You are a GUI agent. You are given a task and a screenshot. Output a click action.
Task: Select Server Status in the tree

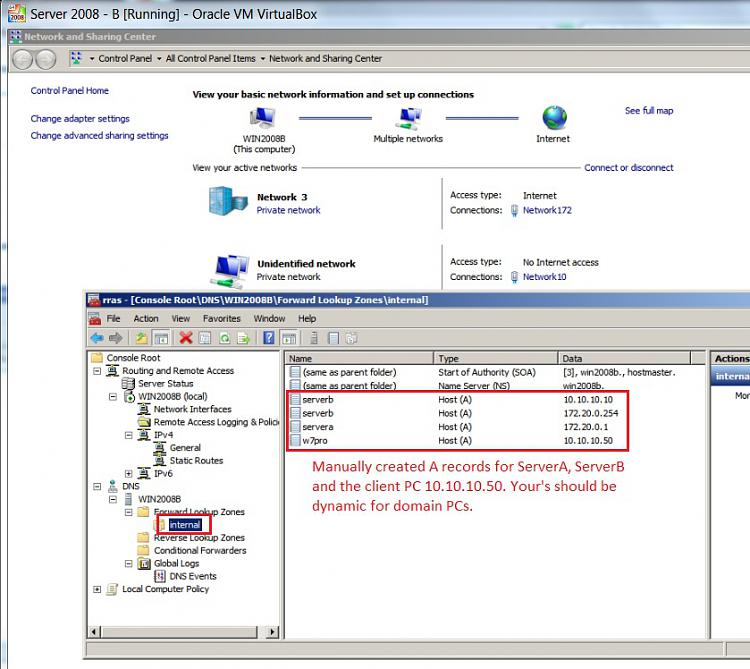click(165, 384)
